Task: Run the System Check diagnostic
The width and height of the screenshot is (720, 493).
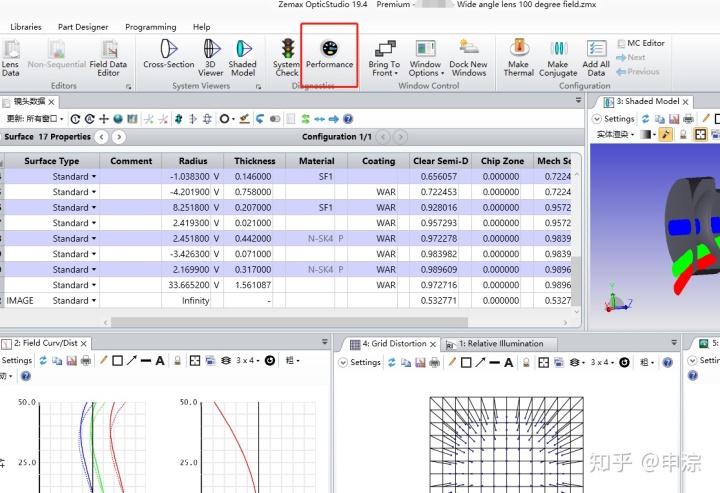Action: point(287,57)
